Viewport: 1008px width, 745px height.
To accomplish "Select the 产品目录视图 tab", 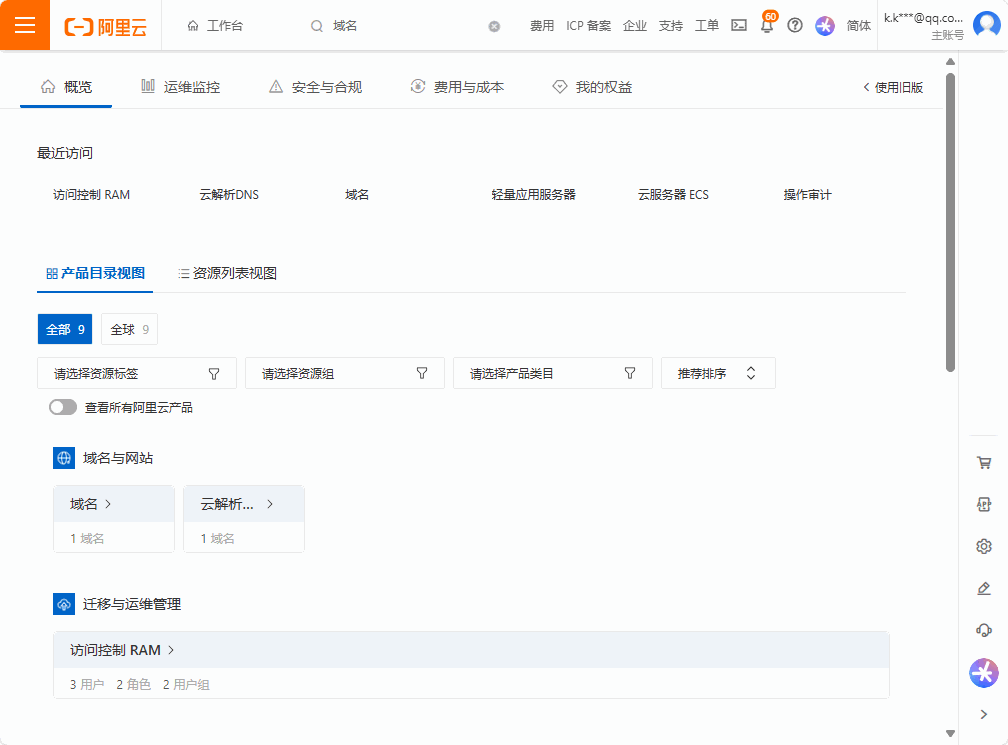I will point(95,273).
